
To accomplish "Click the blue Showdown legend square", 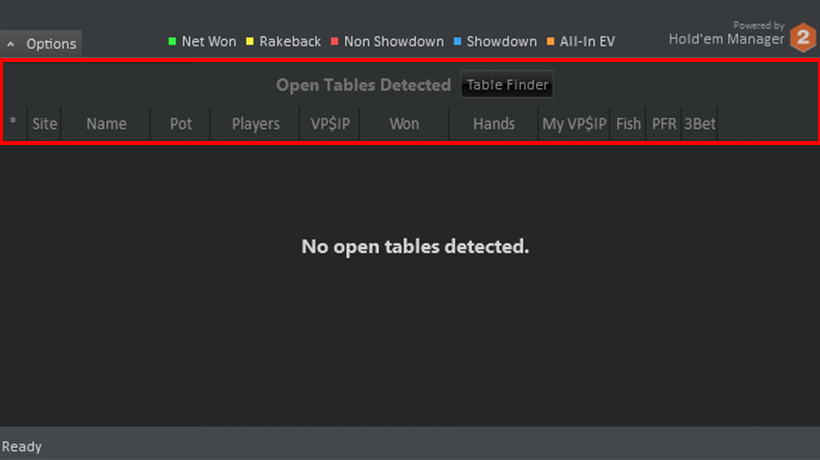I will tap(458, 41).
